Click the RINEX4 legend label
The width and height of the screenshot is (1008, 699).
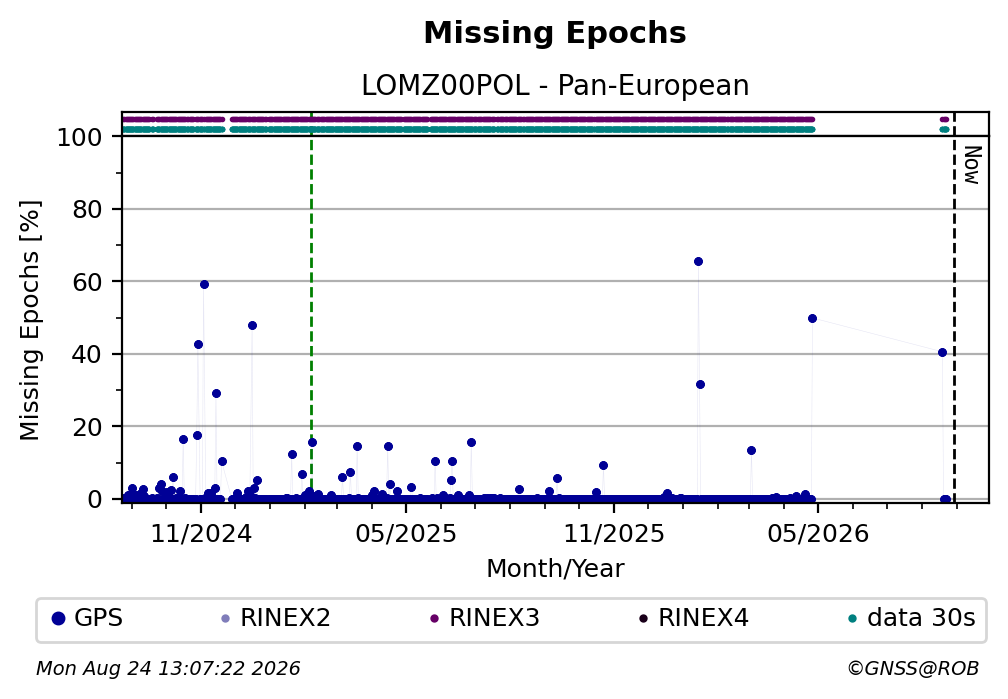[703, 618]
